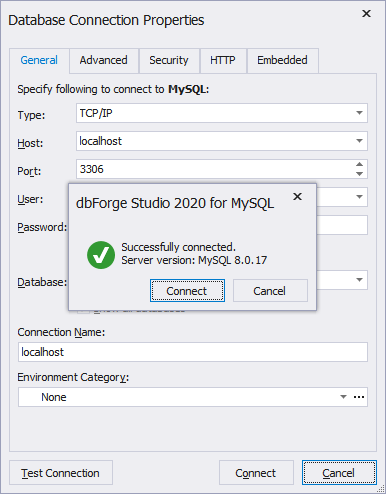This screenshot has height=494, width=386.
Task: Close the Database Connection Properties dialog
Action: click(x=366, y=14)
